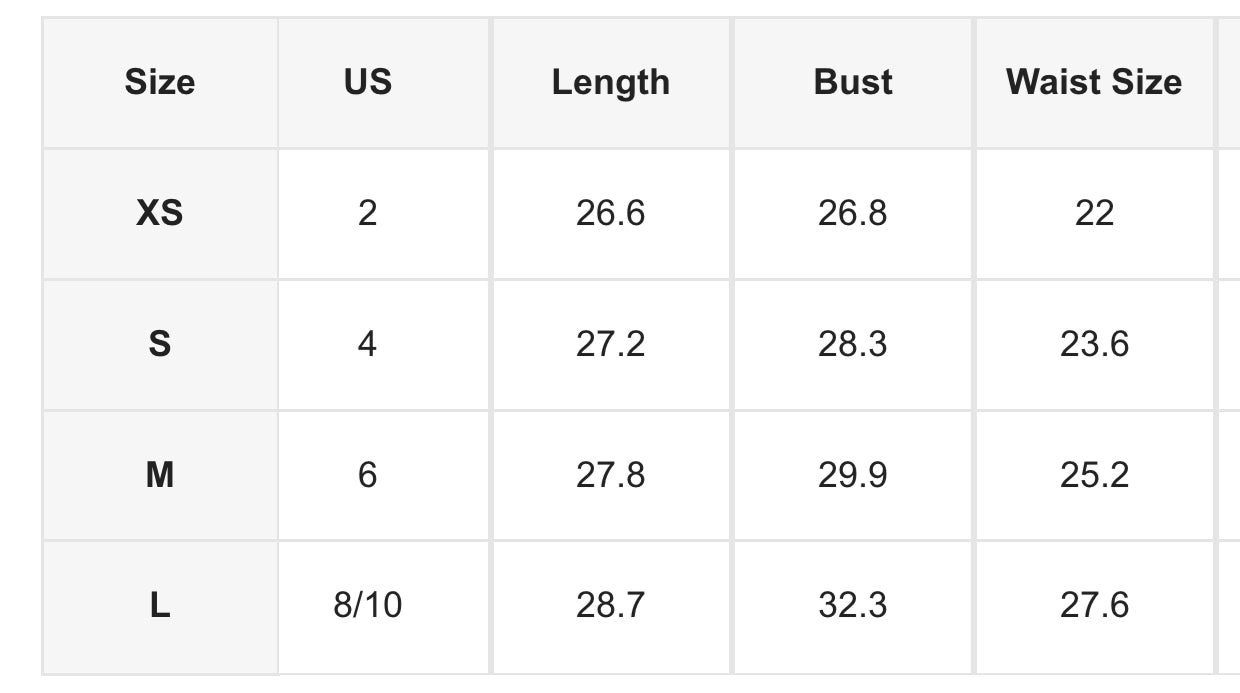Viewport: 1240px width, 693px height.
Task: Click the 27.2 length cell
Action: [611, 344]
